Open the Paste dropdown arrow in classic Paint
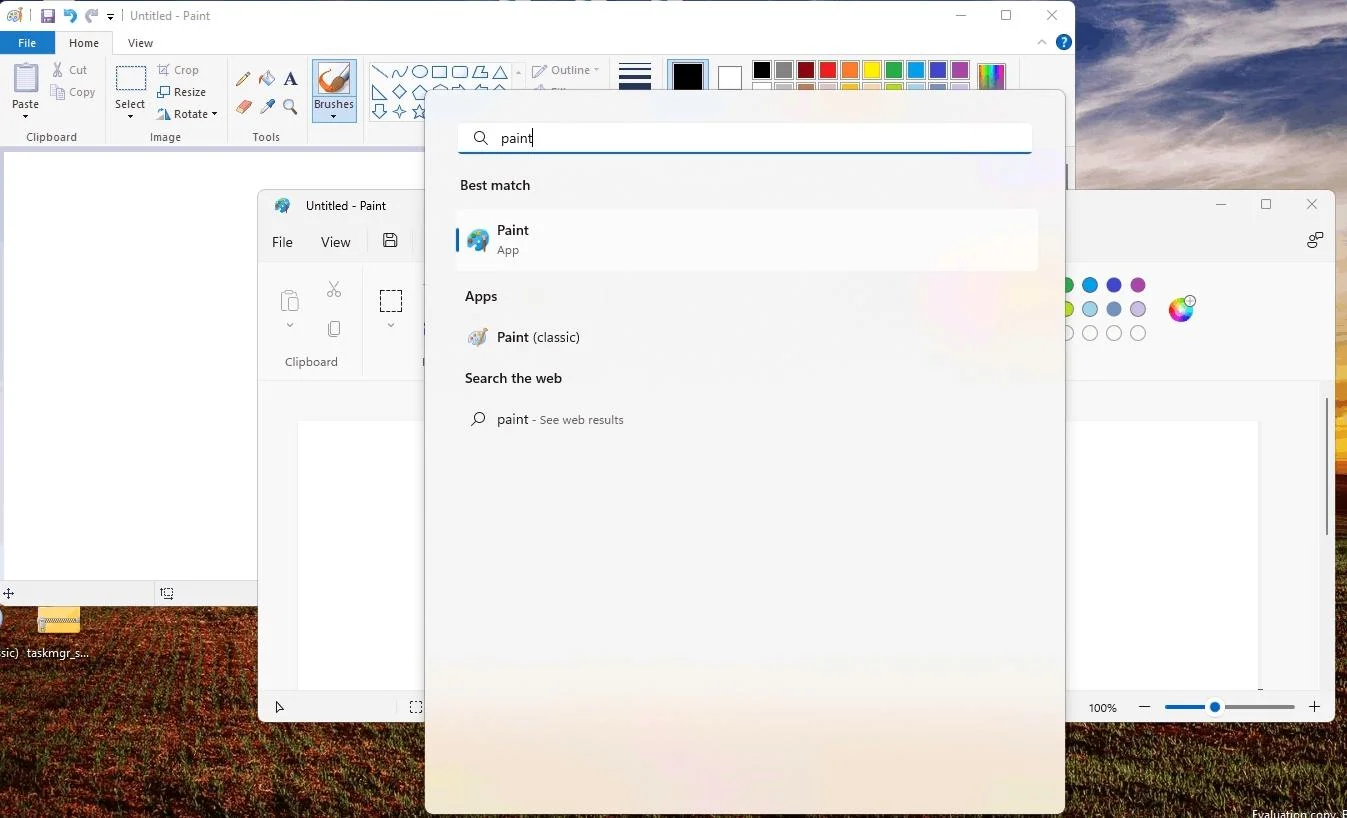Viewport: 1347px width, 818px height. (x=26, y=116)
